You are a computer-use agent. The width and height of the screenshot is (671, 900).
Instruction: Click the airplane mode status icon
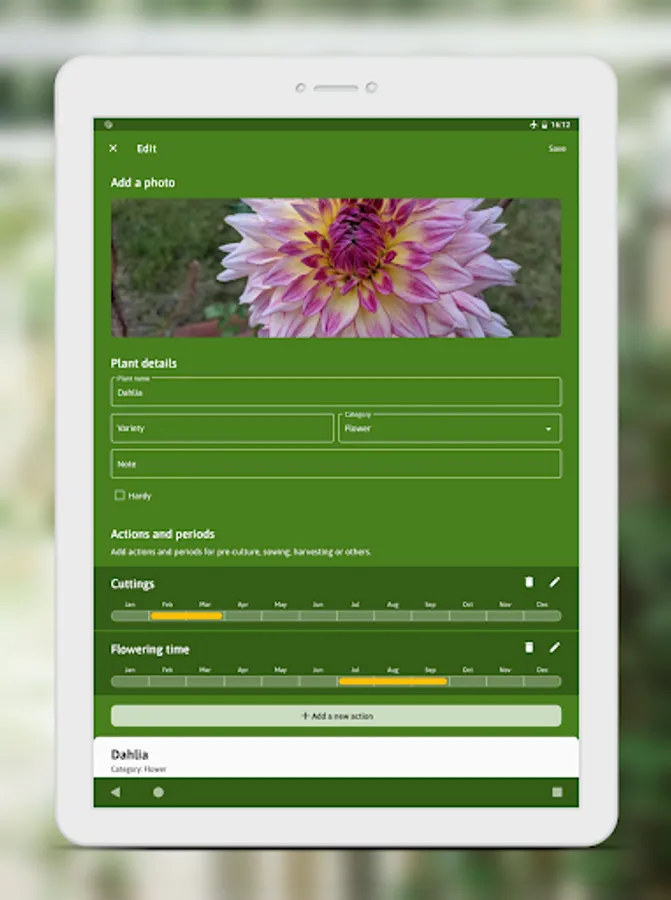coord(533,125)
